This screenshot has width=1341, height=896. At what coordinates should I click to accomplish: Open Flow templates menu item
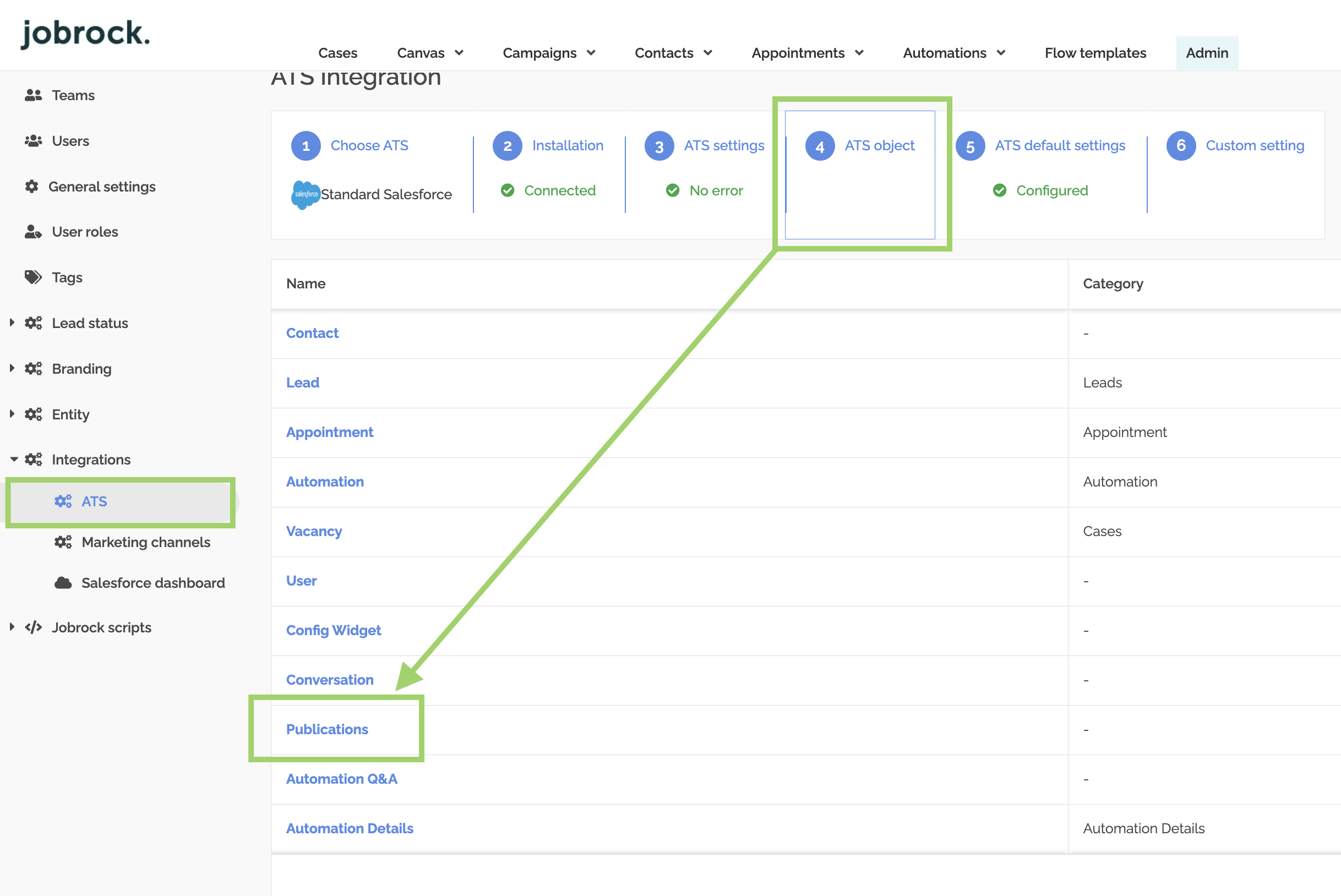[x=1094, y=53]
